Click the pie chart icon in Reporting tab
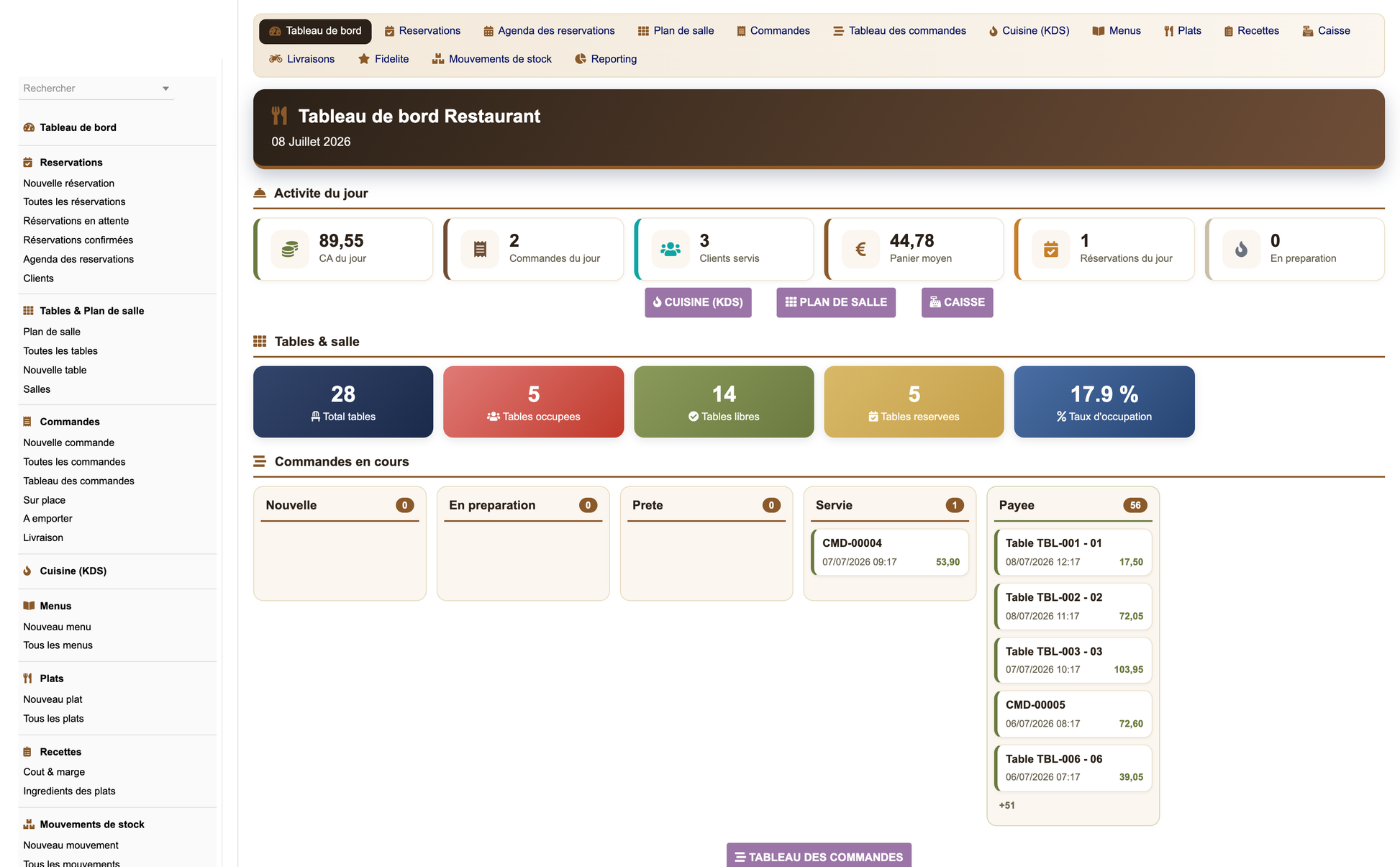Image resolution: width=1400 pixels, height=867 pixels. coord(581,59)
